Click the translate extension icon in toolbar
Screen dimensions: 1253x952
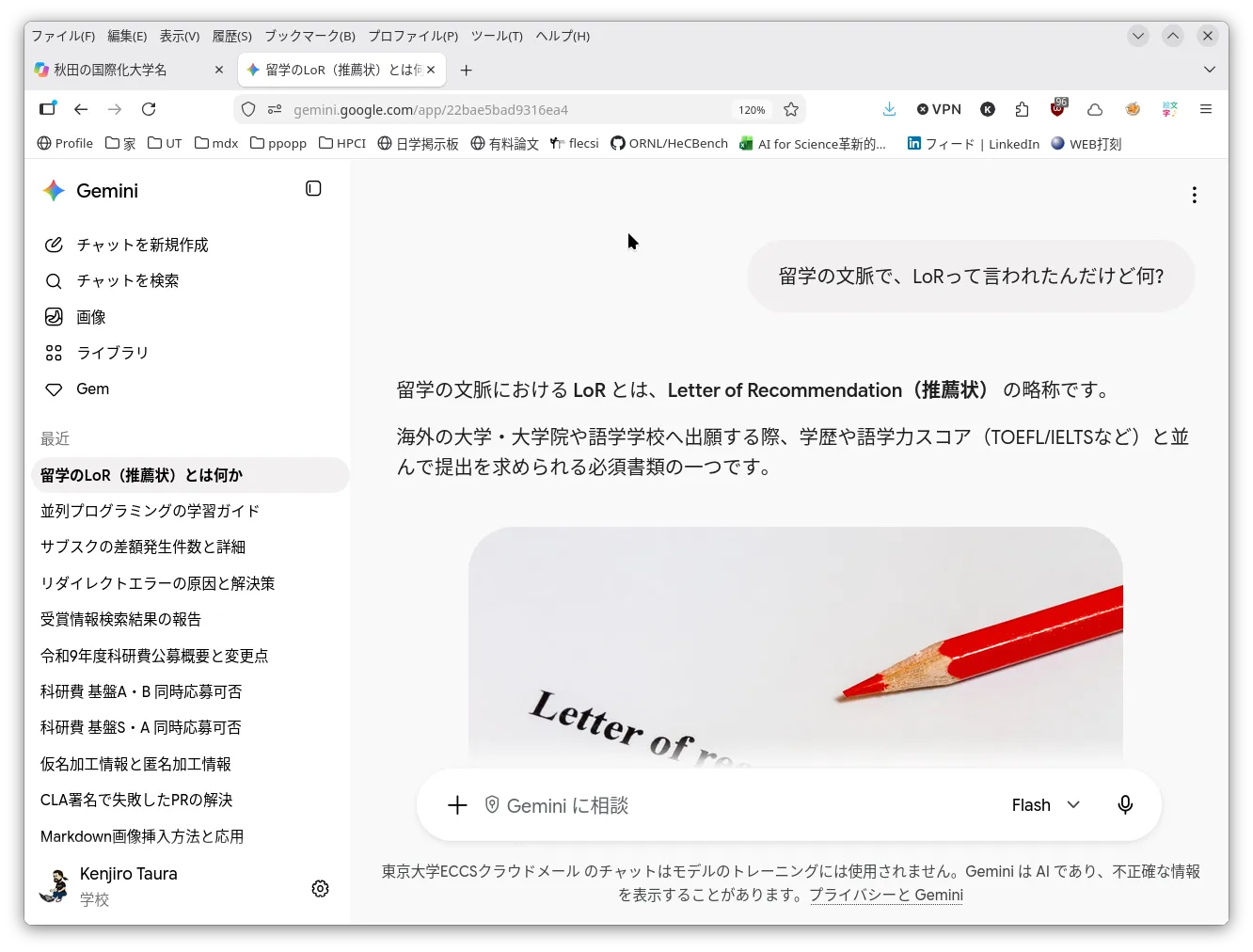(x=1169, y=109)
